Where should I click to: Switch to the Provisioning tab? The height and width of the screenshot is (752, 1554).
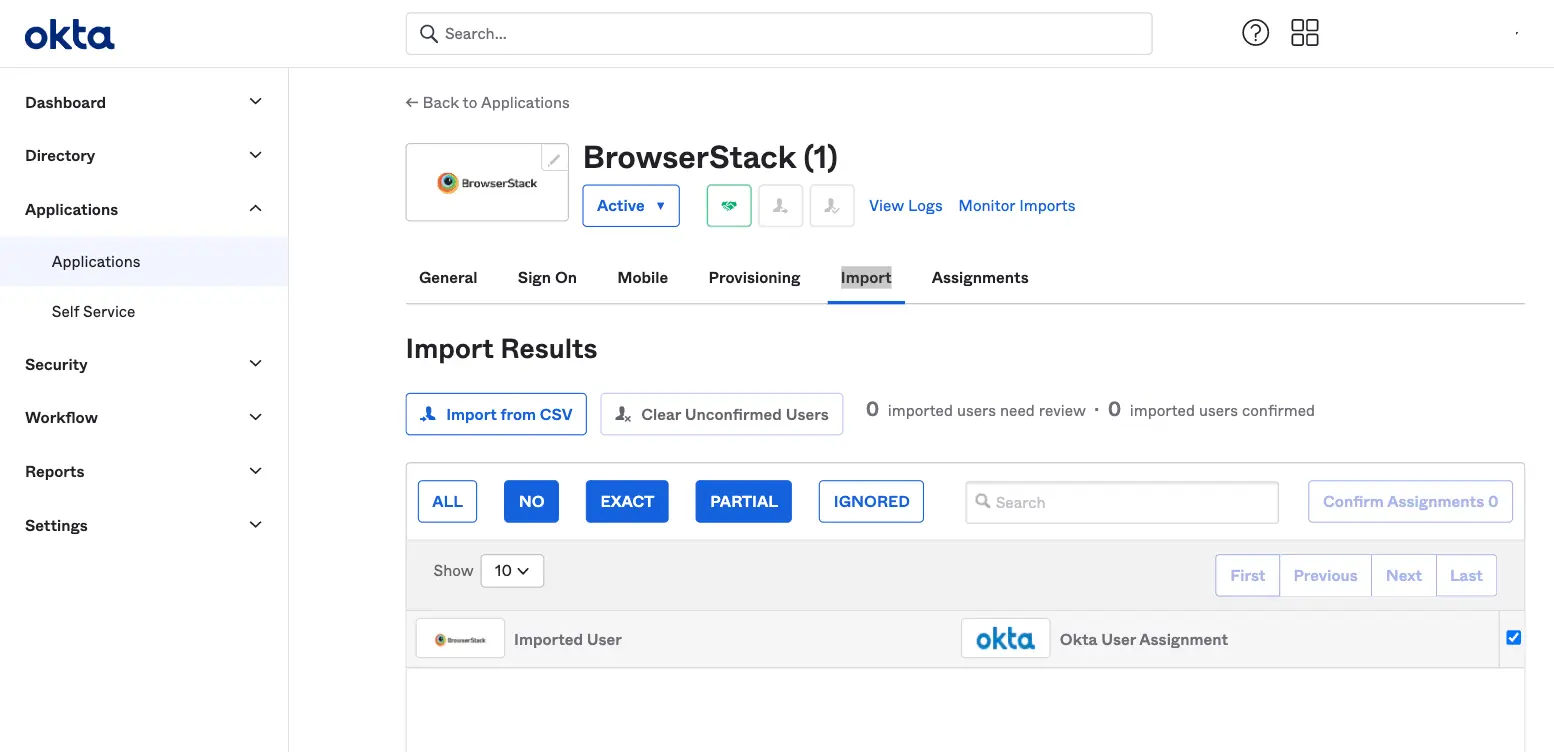[x=754, y=278]
